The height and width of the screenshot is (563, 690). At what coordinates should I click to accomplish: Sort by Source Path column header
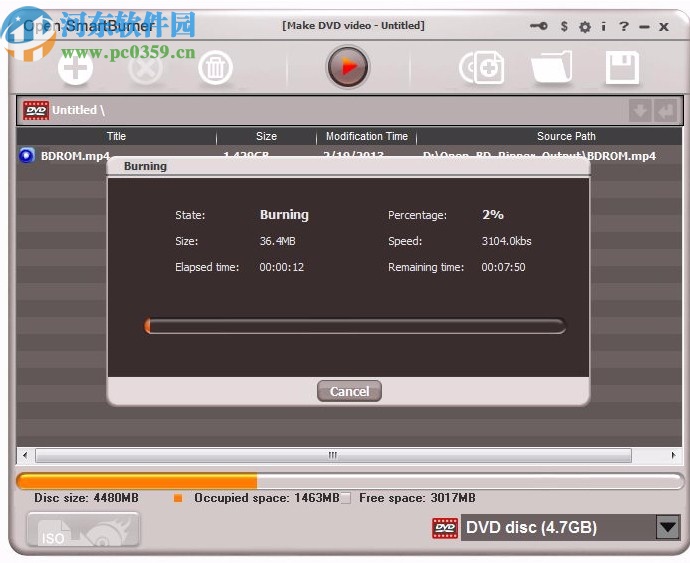[x=566, y=136]
